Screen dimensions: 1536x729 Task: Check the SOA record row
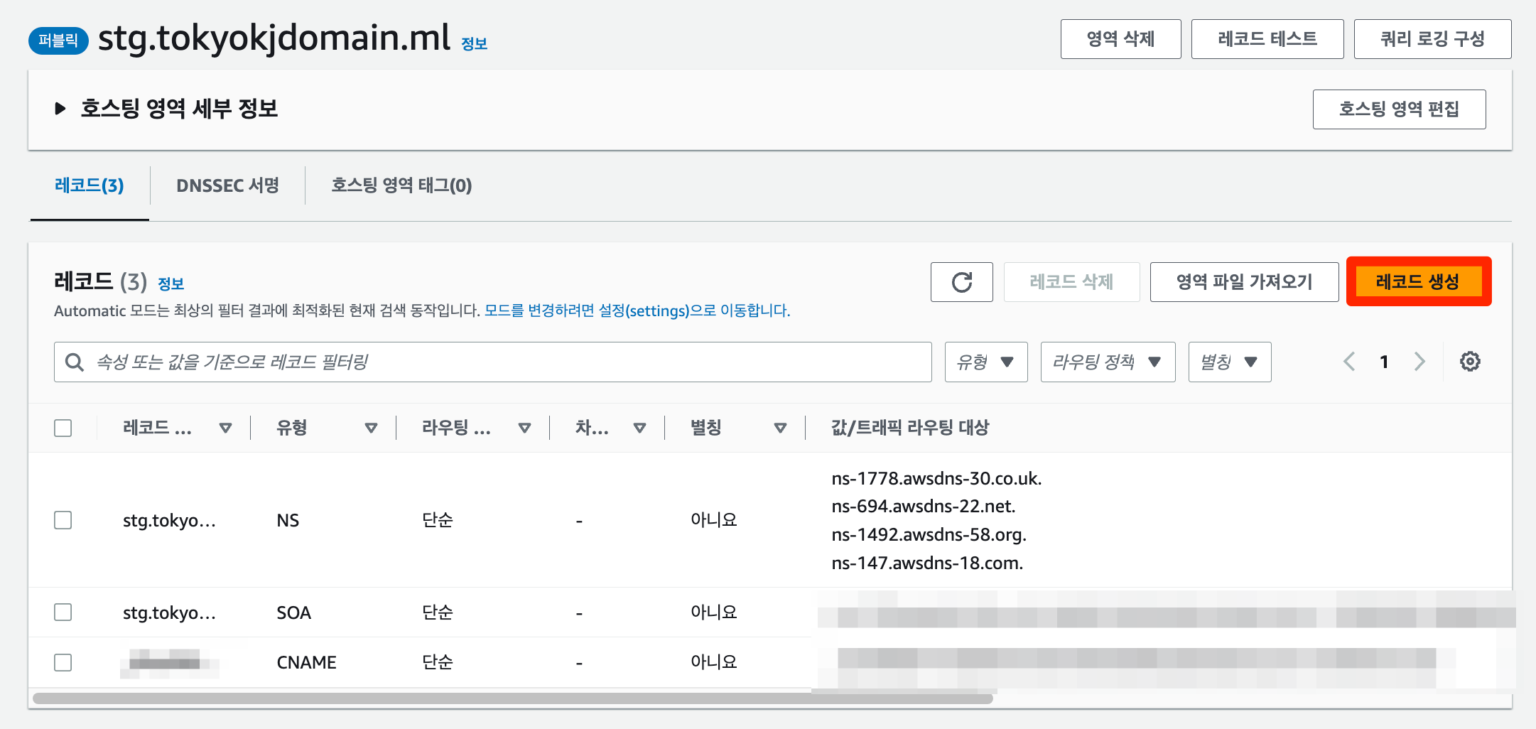[x=63, y=612]
